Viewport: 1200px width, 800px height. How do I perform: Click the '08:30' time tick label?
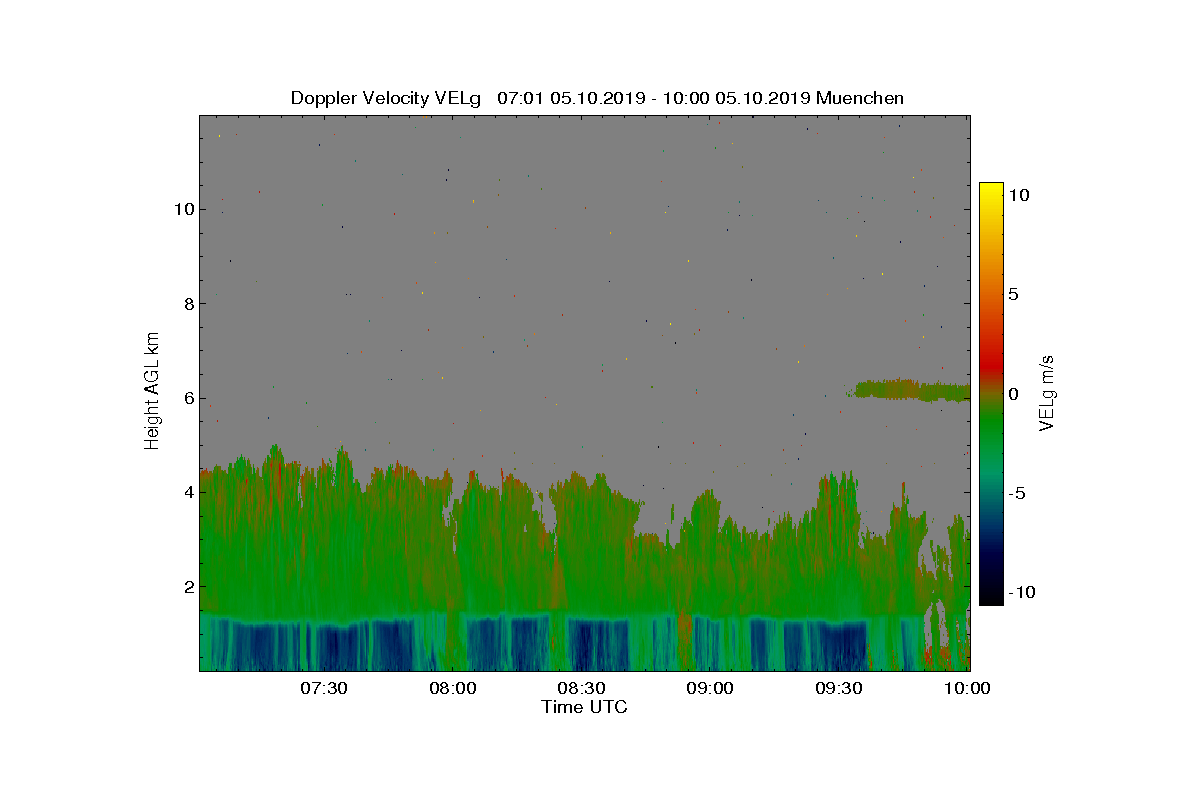pos(581,688)
